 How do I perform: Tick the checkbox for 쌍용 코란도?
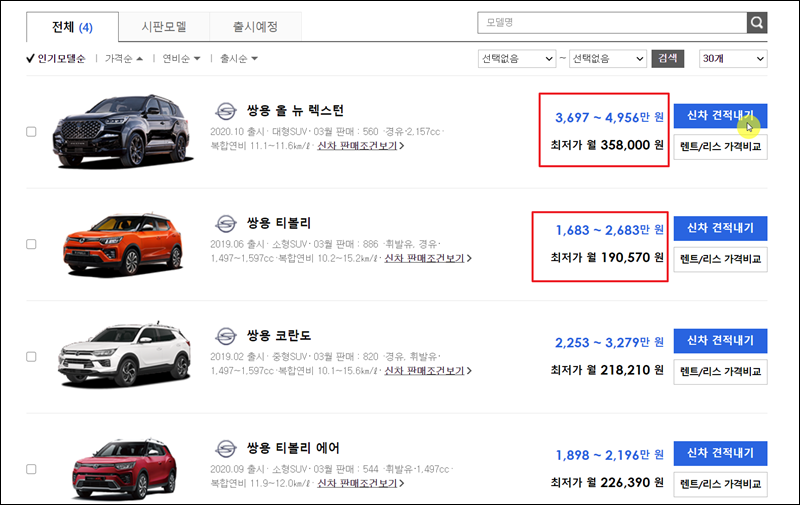pyautogui.click(x=31, y=357)
